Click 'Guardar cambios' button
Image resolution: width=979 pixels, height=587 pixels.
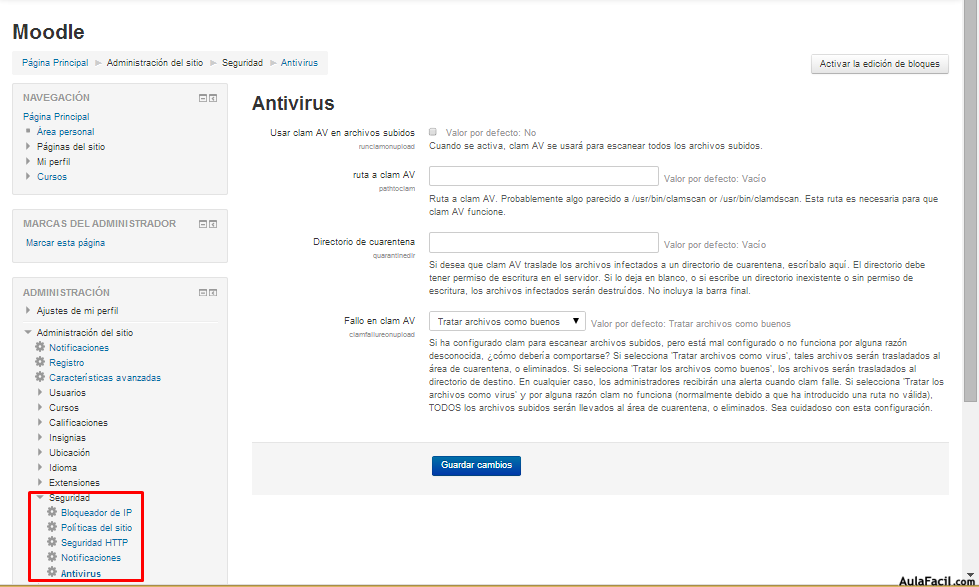point(476,465)
